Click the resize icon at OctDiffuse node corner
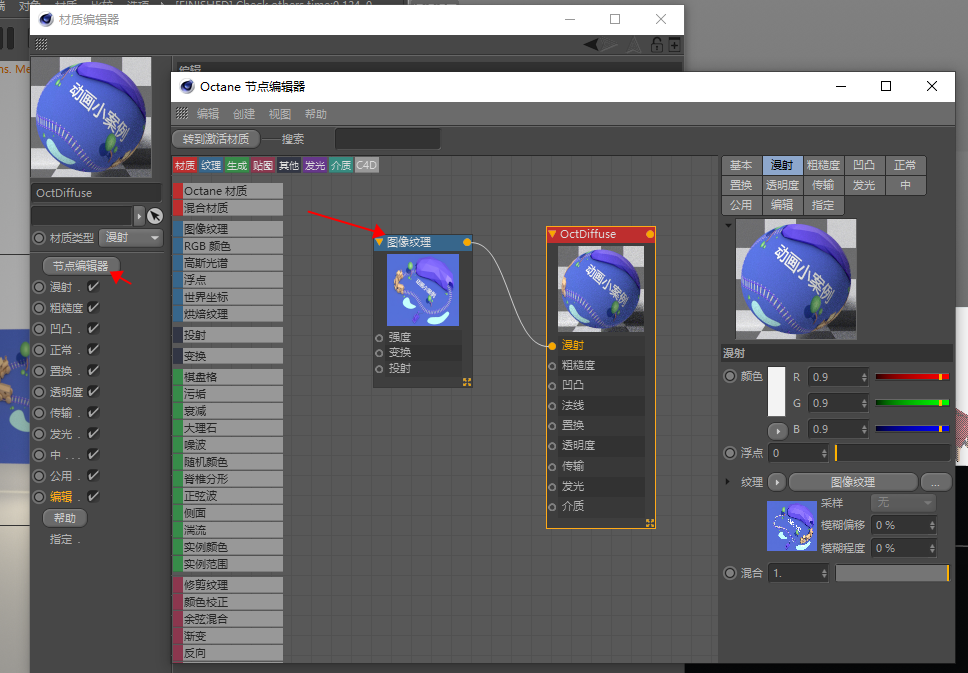The height and width of the screenshot is (673, 968). 650,523
